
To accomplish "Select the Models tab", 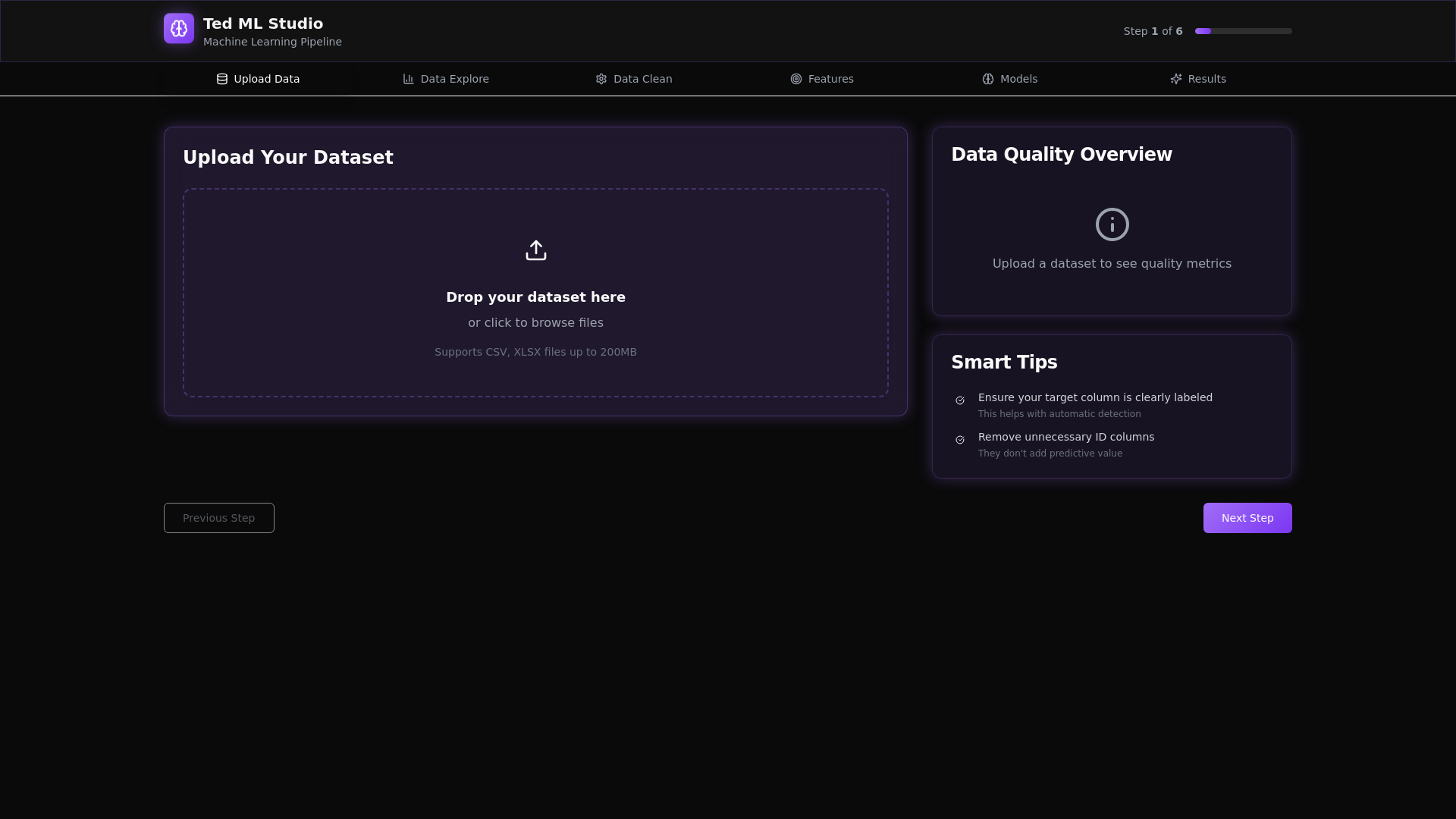I will [x=1010, y=79].
